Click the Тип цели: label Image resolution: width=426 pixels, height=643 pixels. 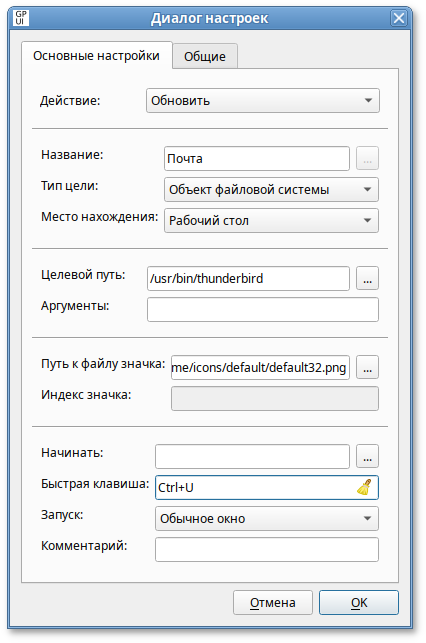pyautogui.click(x=70, y=186)
